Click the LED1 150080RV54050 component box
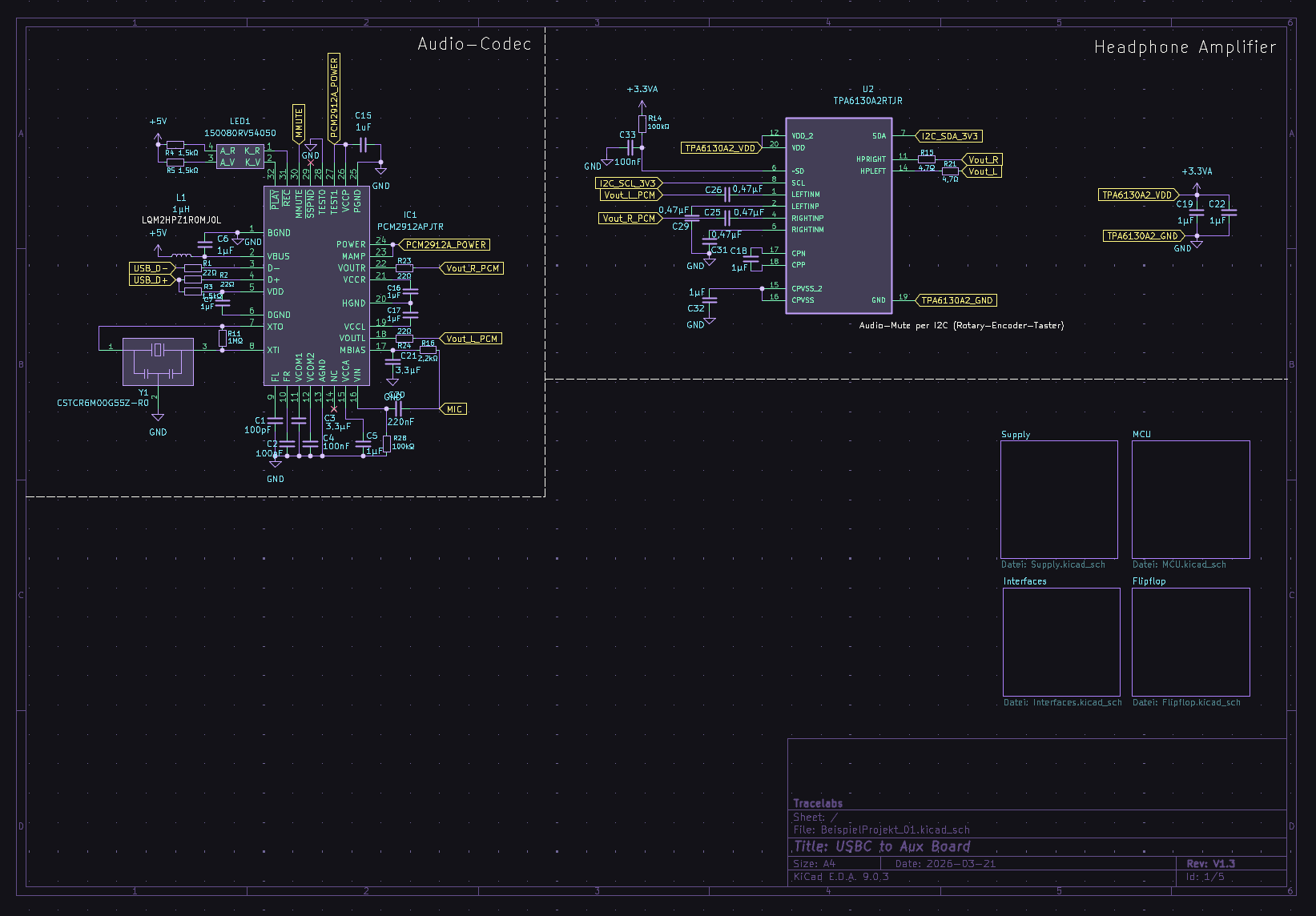 [240, 156]
